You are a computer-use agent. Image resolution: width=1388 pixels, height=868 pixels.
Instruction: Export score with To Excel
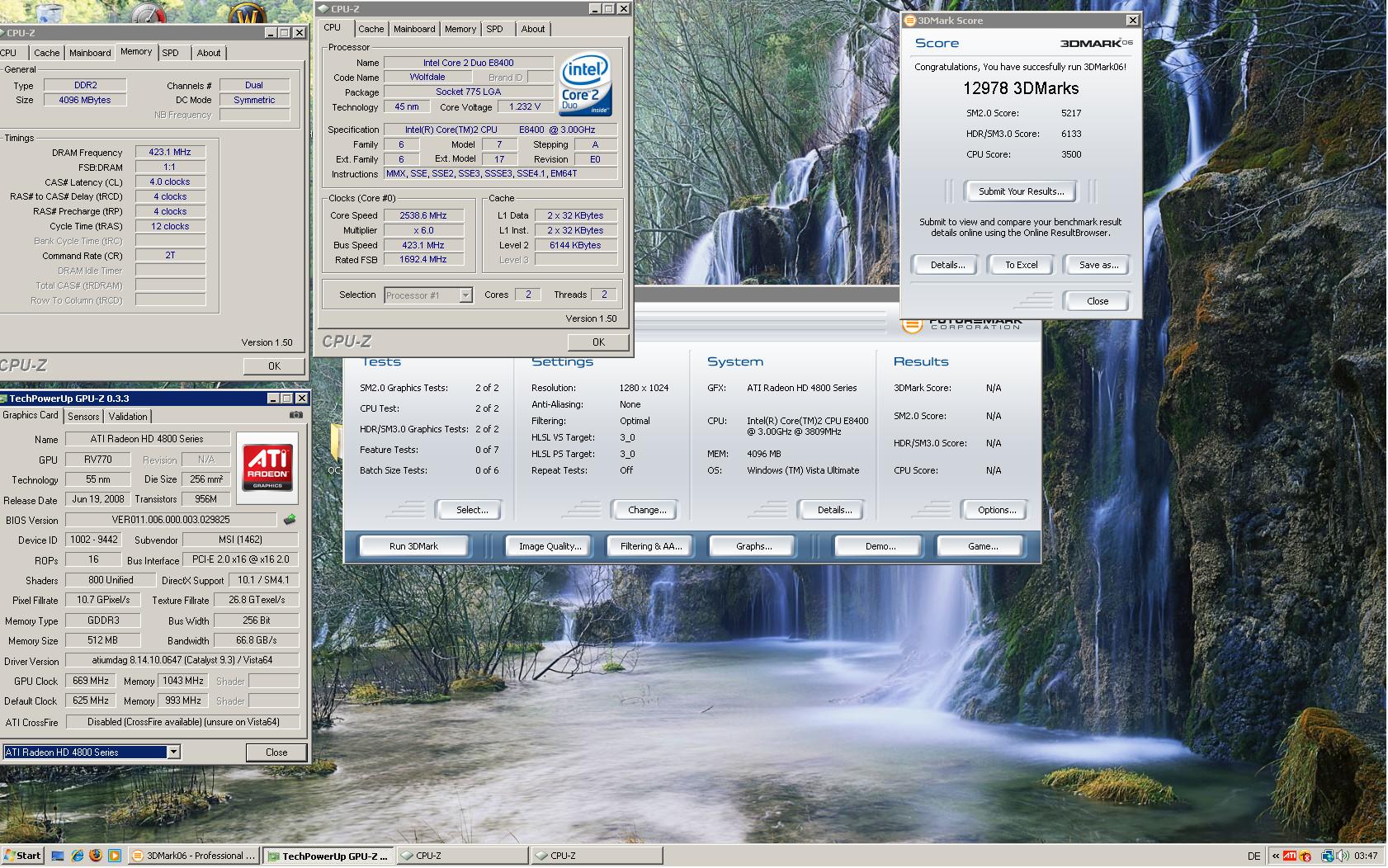(x=1021, y=265)
